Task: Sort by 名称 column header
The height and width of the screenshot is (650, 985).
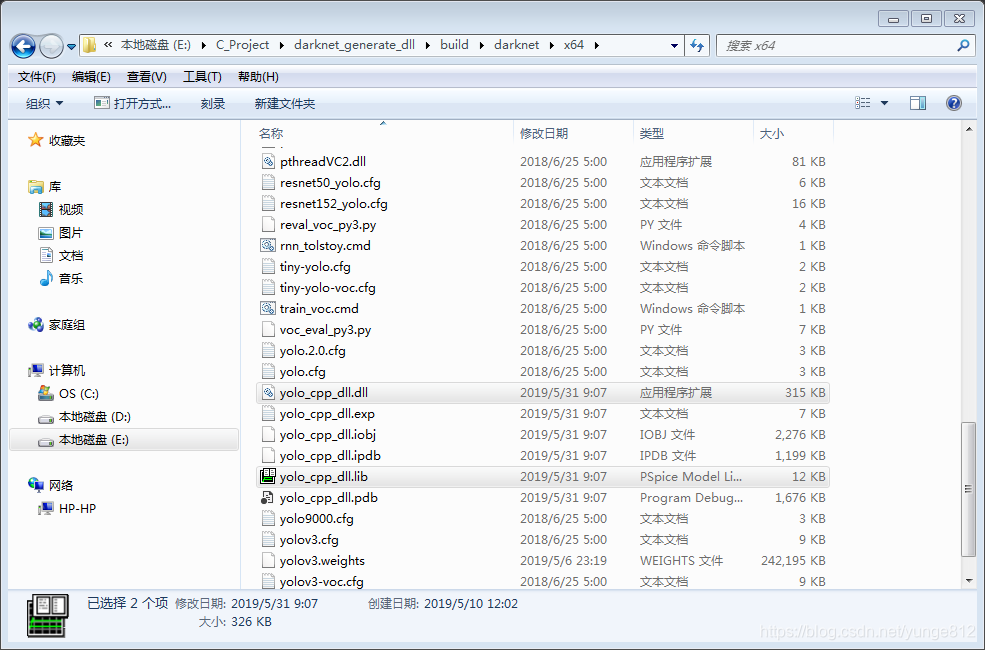Action: click(271, 134)
